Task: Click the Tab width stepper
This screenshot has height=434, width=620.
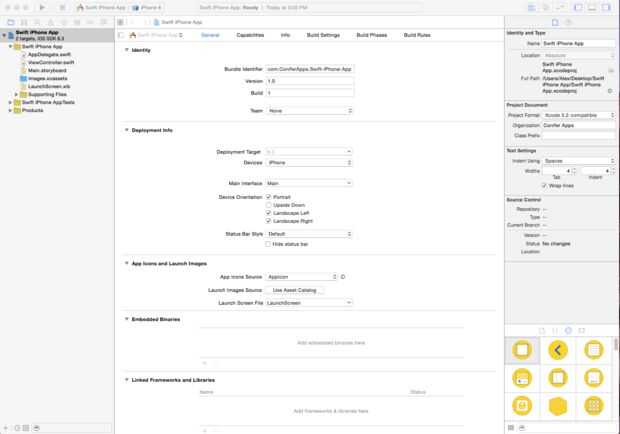Action: [x=574, y=171]
